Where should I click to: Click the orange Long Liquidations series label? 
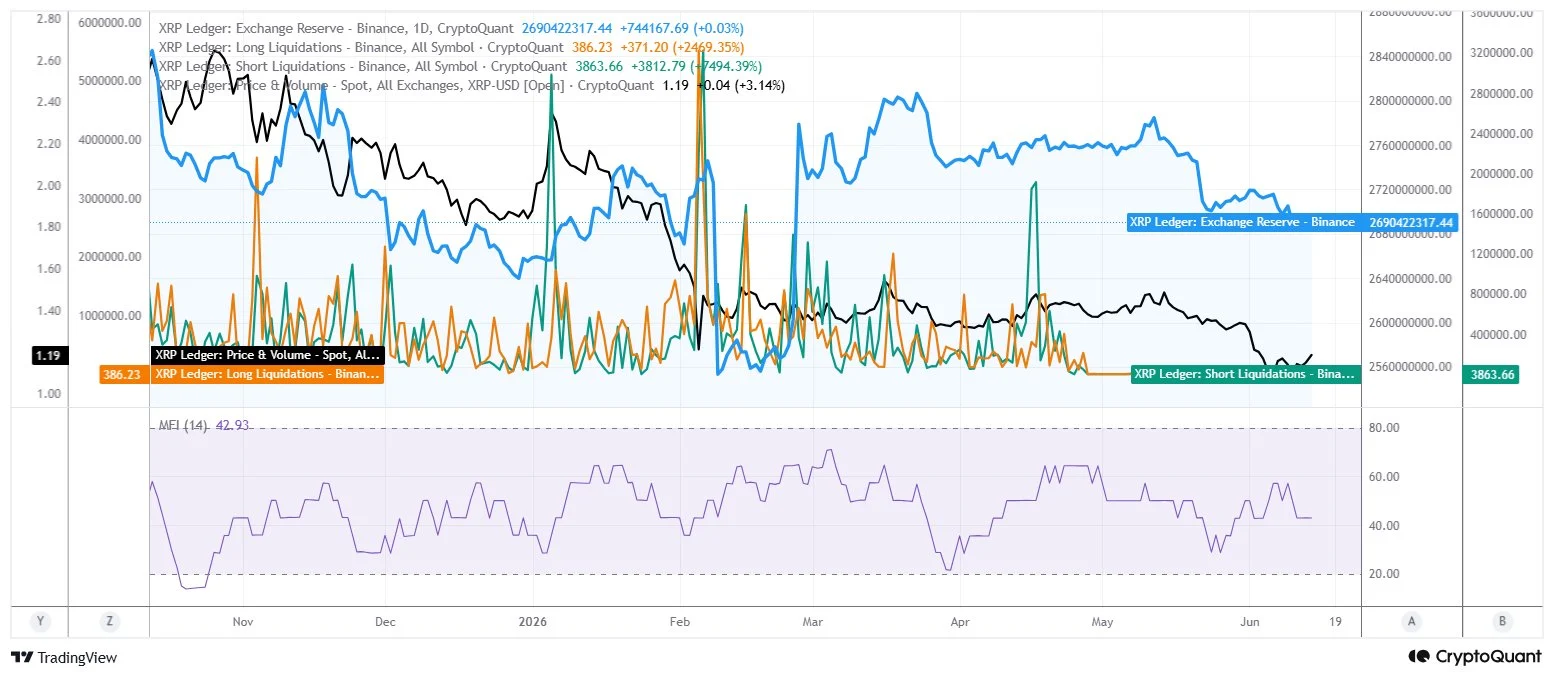tap(268, 374)
